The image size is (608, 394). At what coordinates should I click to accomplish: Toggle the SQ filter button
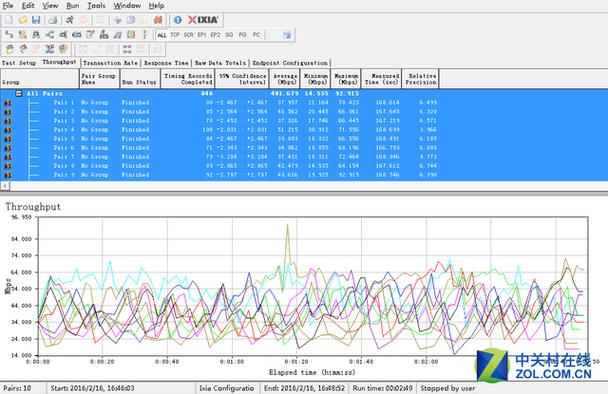[229, 35]
